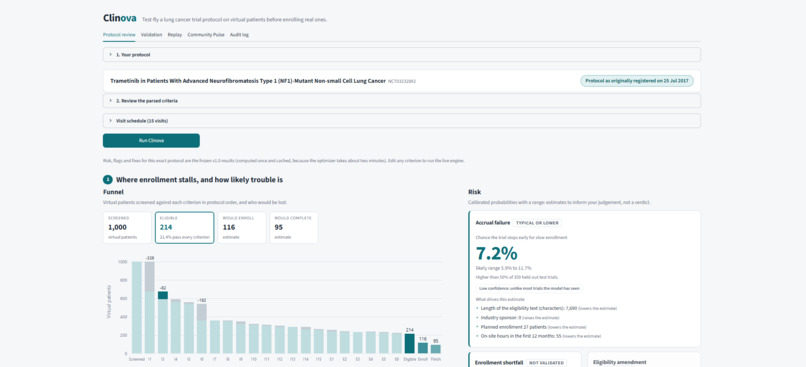Screen dimensions: 806x367
Task: Open the Audit log tab
Action: [240, 35]
